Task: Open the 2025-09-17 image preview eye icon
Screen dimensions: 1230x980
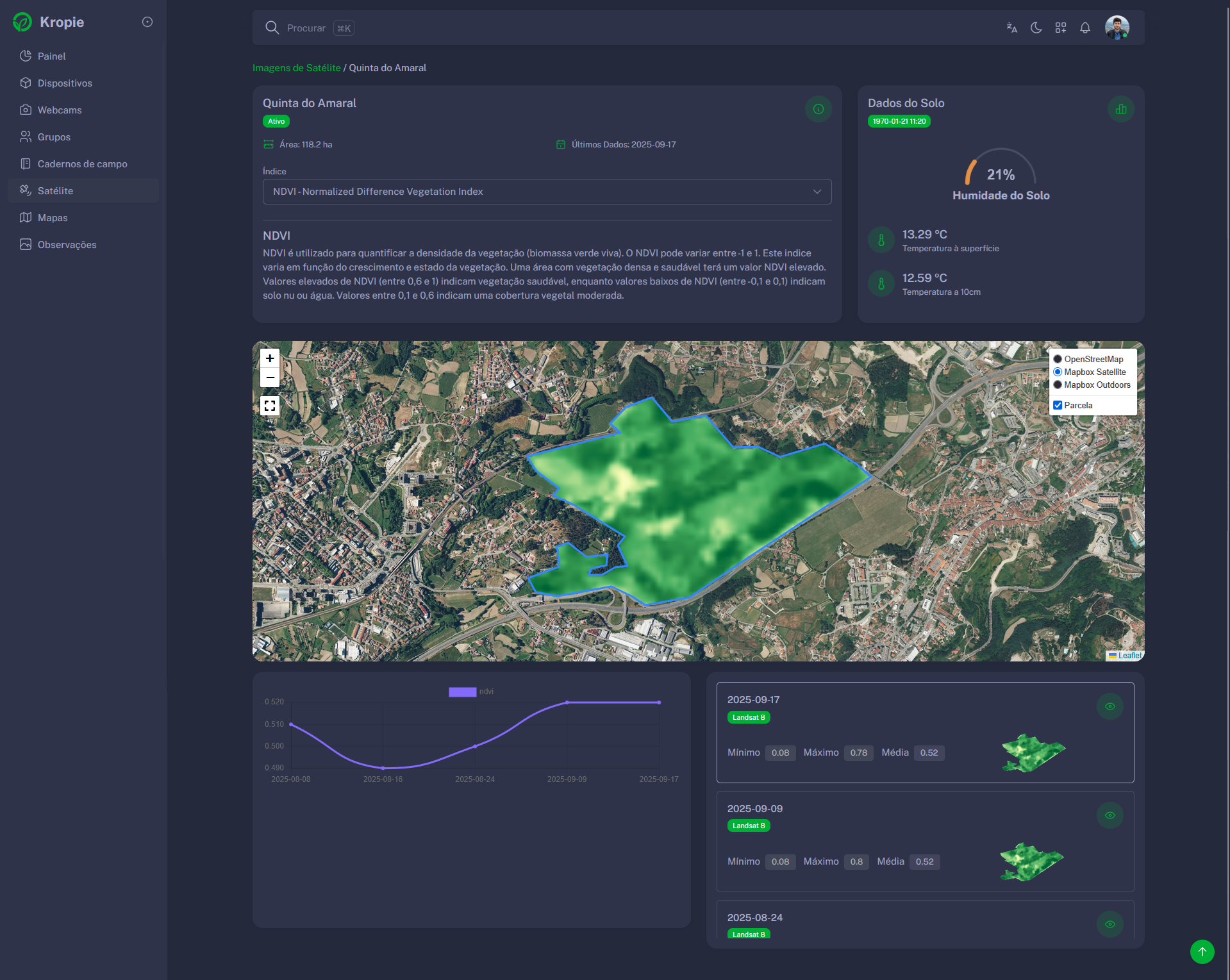Action: (1110, 706)
